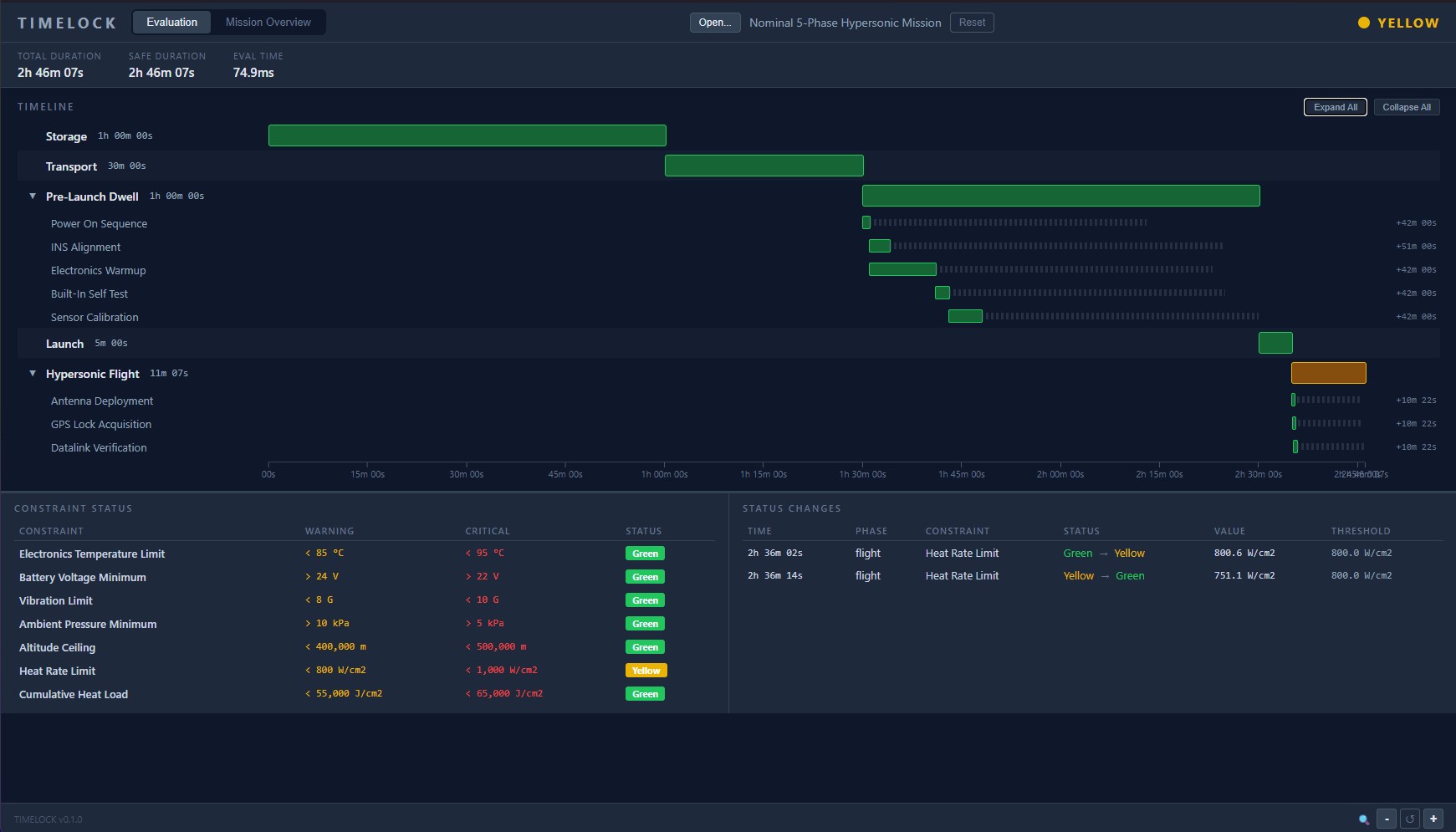
Task: Select the Antenna Deployment row
Action: click(728, 401)
